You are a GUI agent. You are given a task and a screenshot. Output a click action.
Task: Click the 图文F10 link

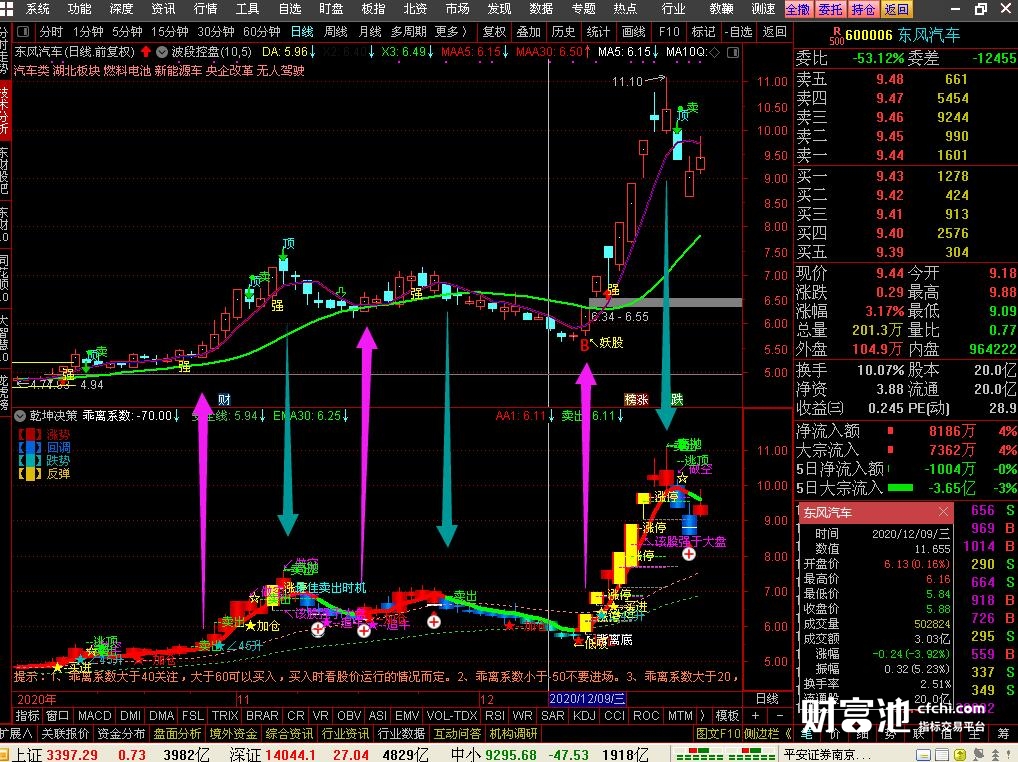718,733
